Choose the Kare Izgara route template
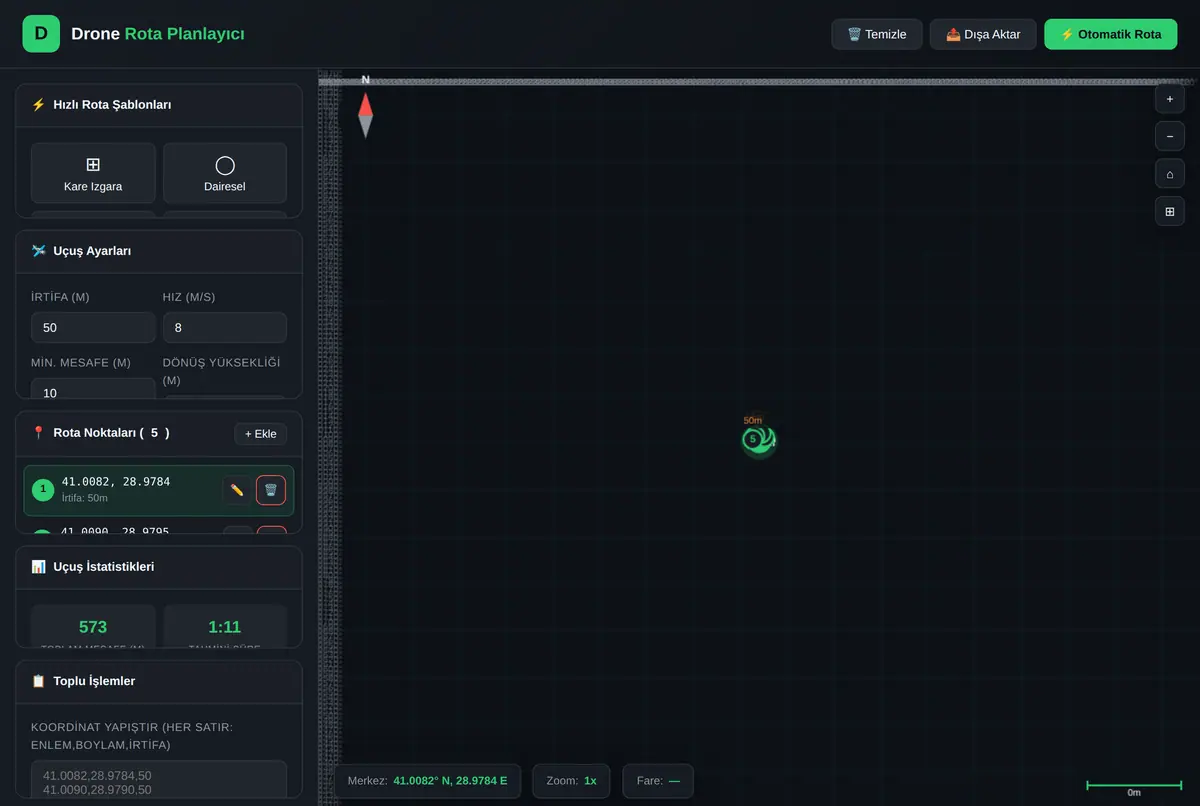 [93, 173]
